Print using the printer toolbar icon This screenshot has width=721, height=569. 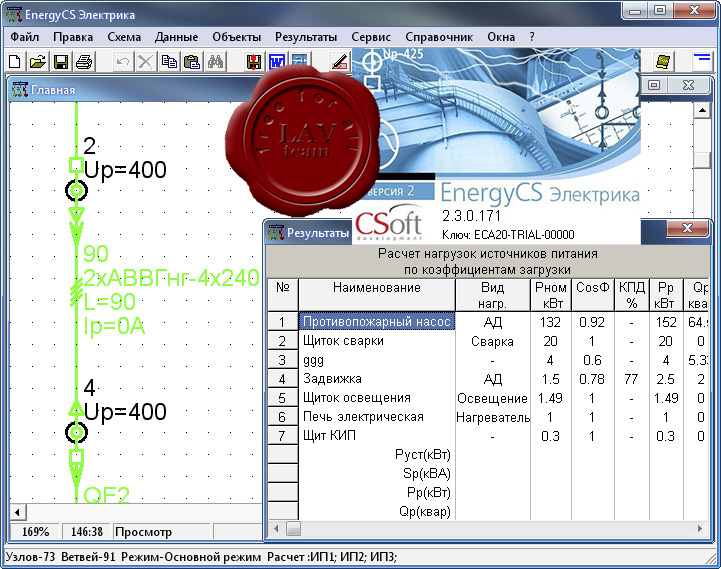click(x=84, y=61)
